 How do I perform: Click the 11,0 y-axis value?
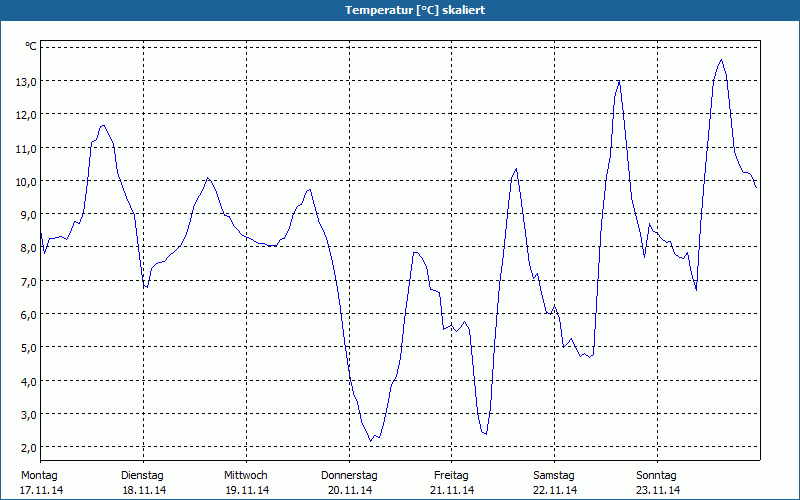(26, 148)
